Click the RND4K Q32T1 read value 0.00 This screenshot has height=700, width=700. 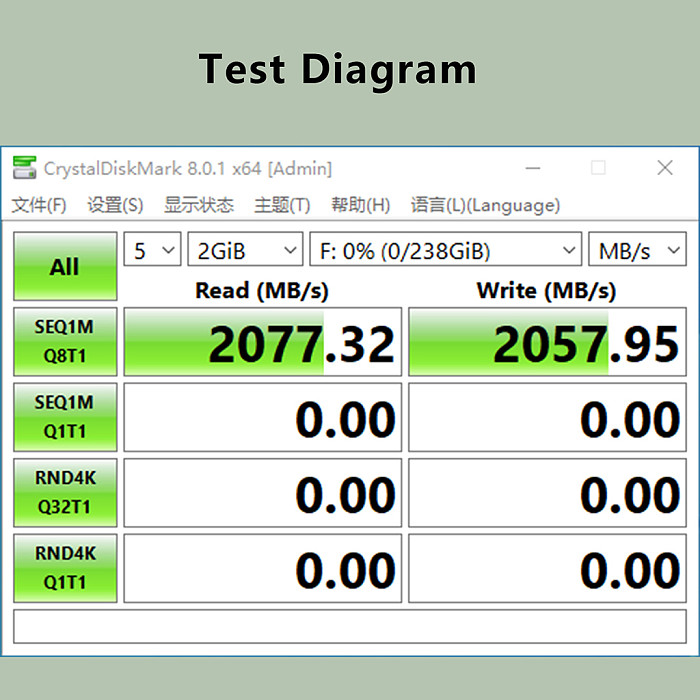point(262,492)
